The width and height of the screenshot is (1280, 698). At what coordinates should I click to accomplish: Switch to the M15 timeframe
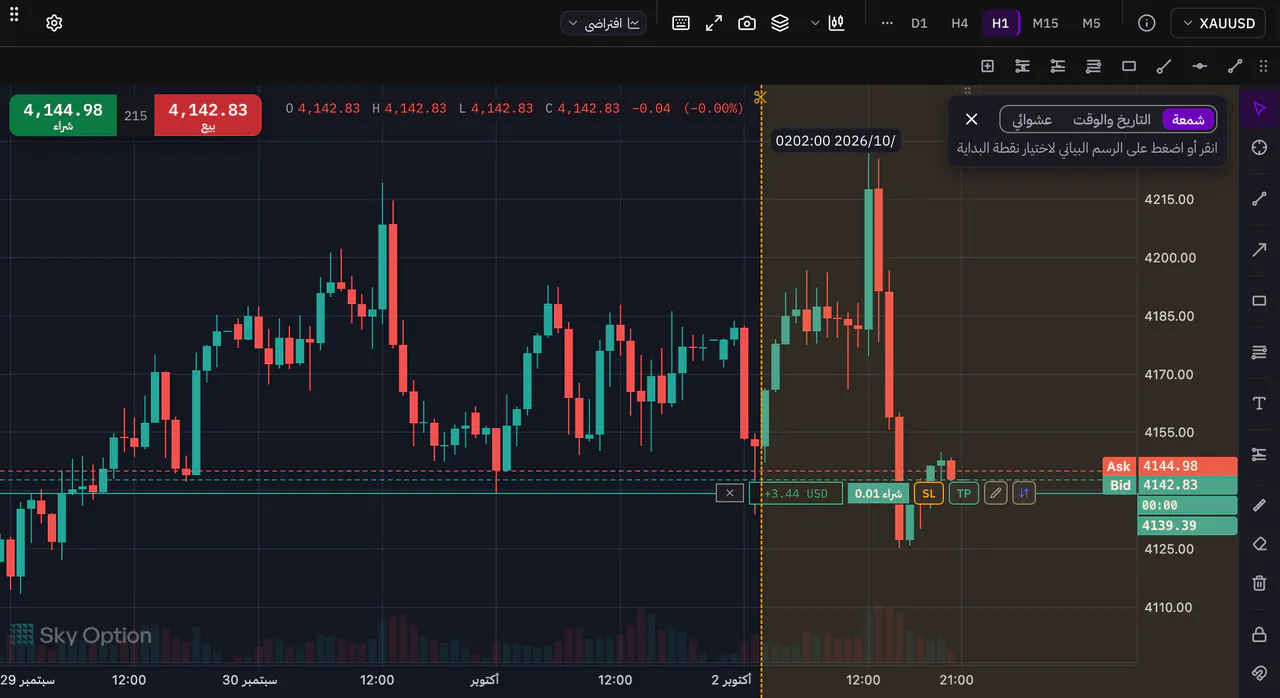point(1045,23)
